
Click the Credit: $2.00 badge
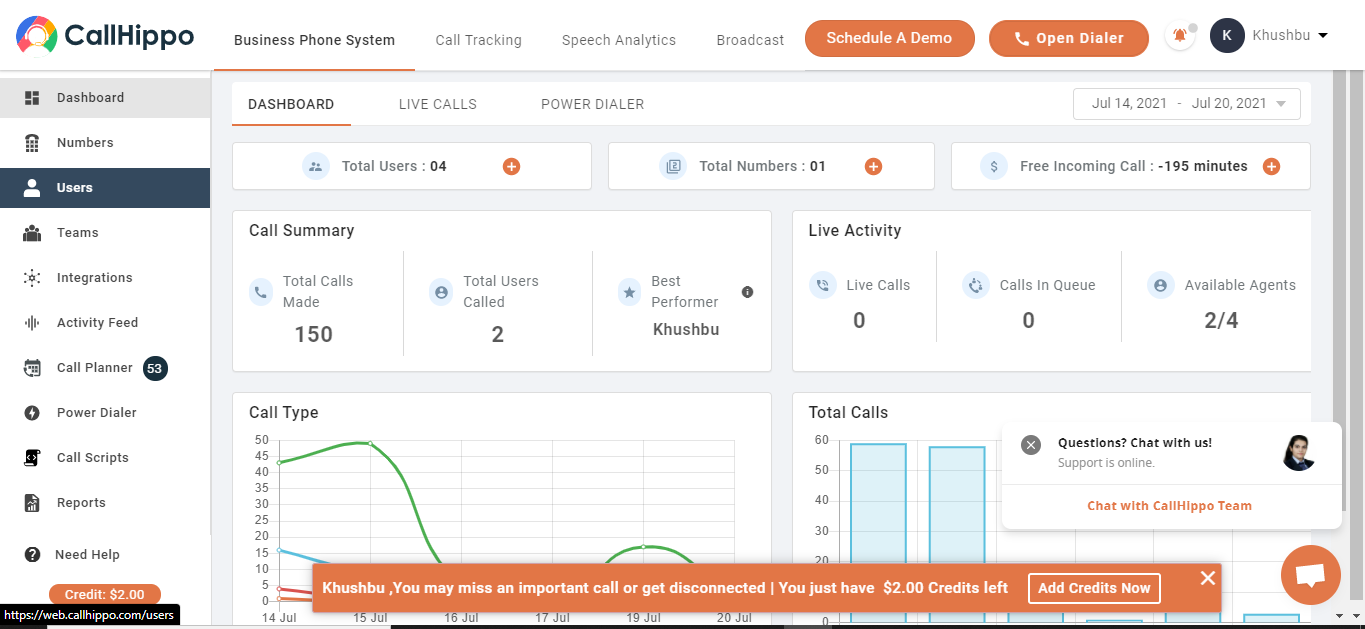105,595
